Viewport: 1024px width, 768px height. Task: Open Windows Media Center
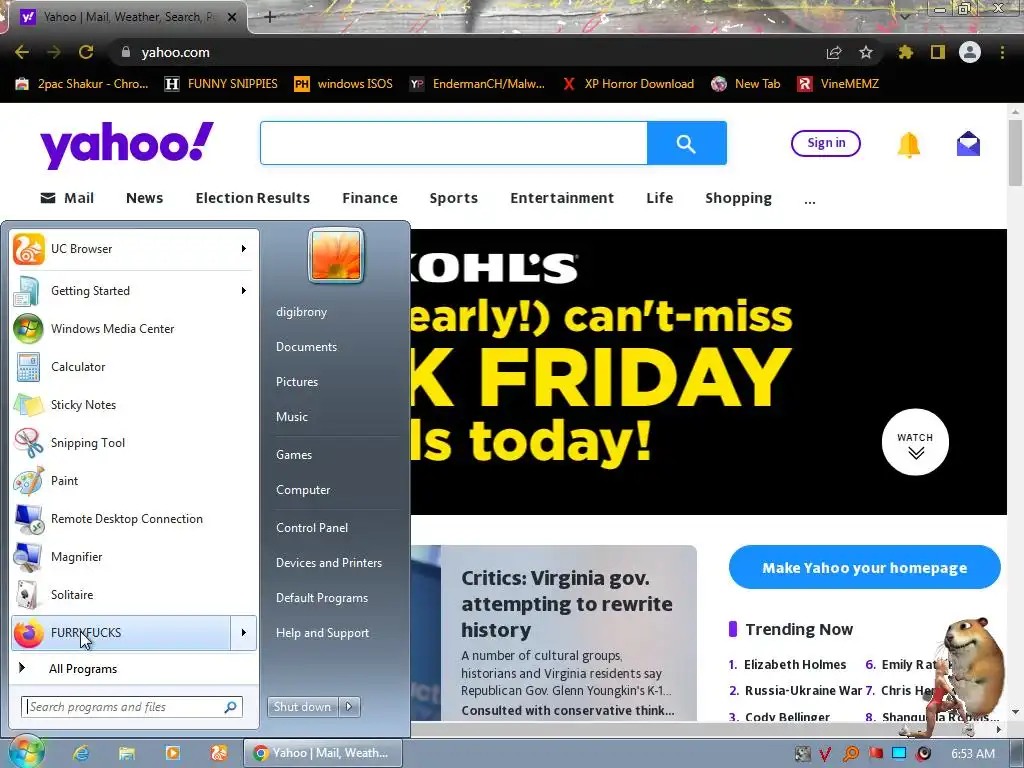134,328
